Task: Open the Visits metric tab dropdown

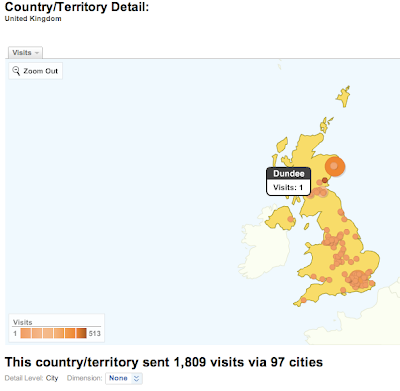Action: tap(25, 53)
